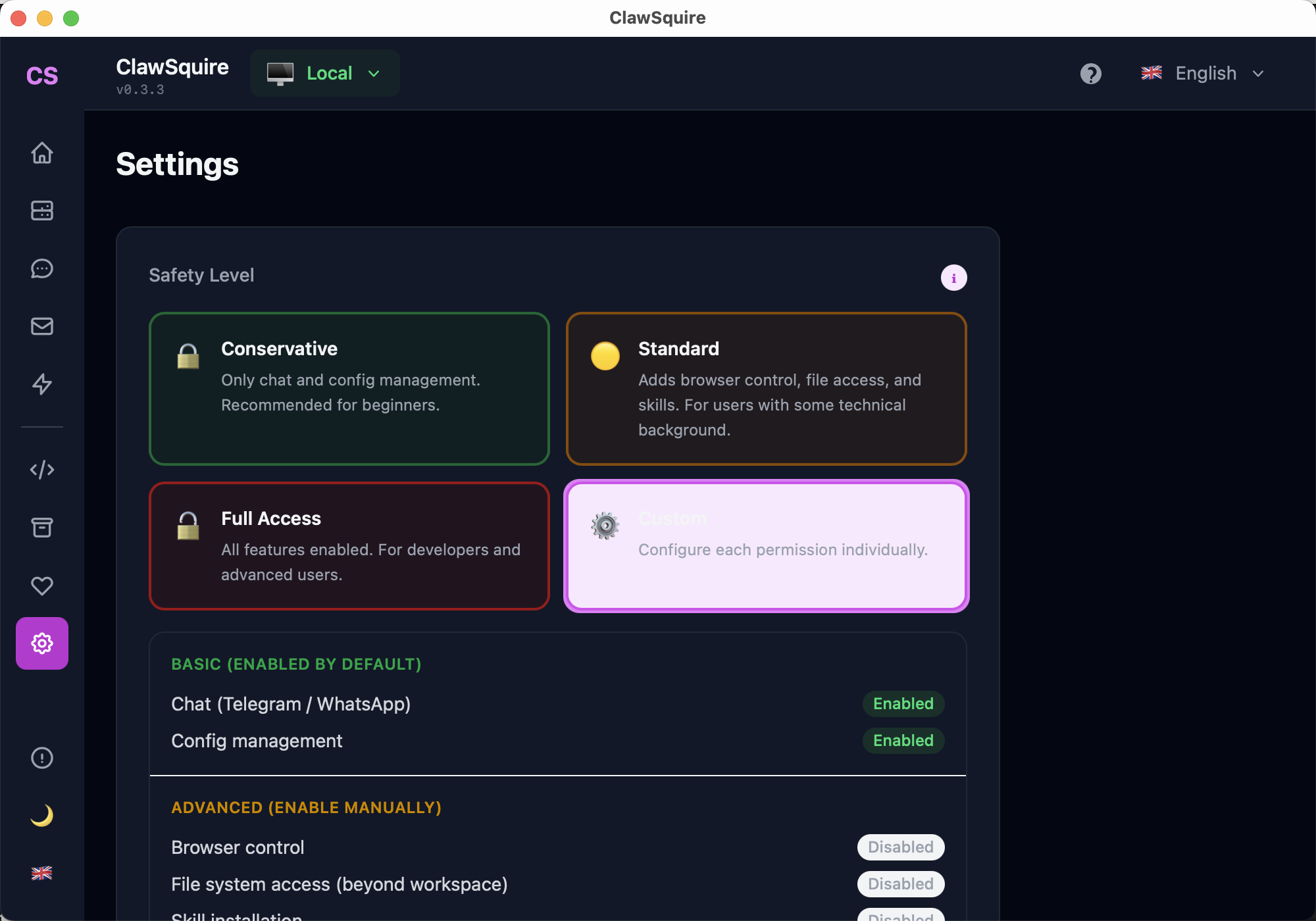Open the chat panel from the sidebar

coord(41,268)
